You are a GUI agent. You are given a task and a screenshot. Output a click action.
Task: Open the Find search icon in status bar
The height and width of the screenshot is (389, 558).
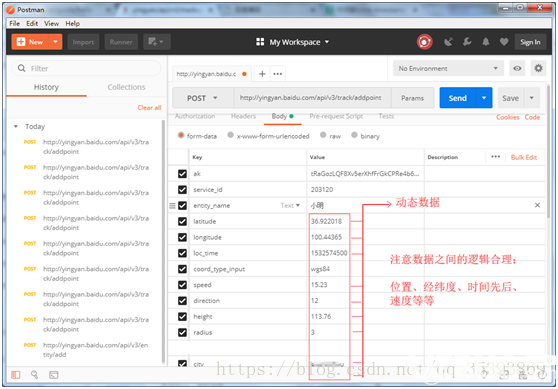click(x=34, y=374)
